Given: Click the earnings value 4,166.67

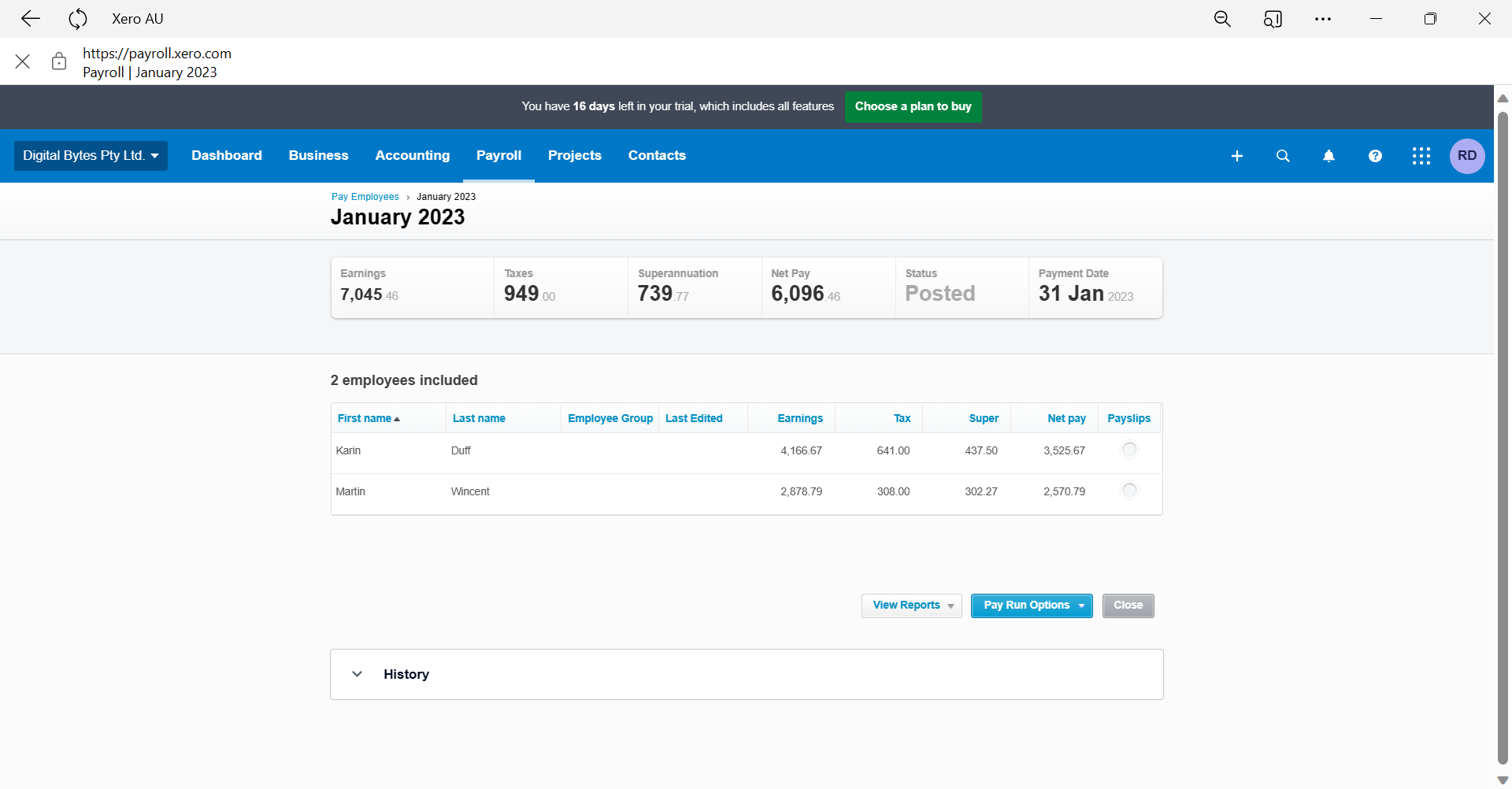Looking at the screenshot, I should pos(801,450).
